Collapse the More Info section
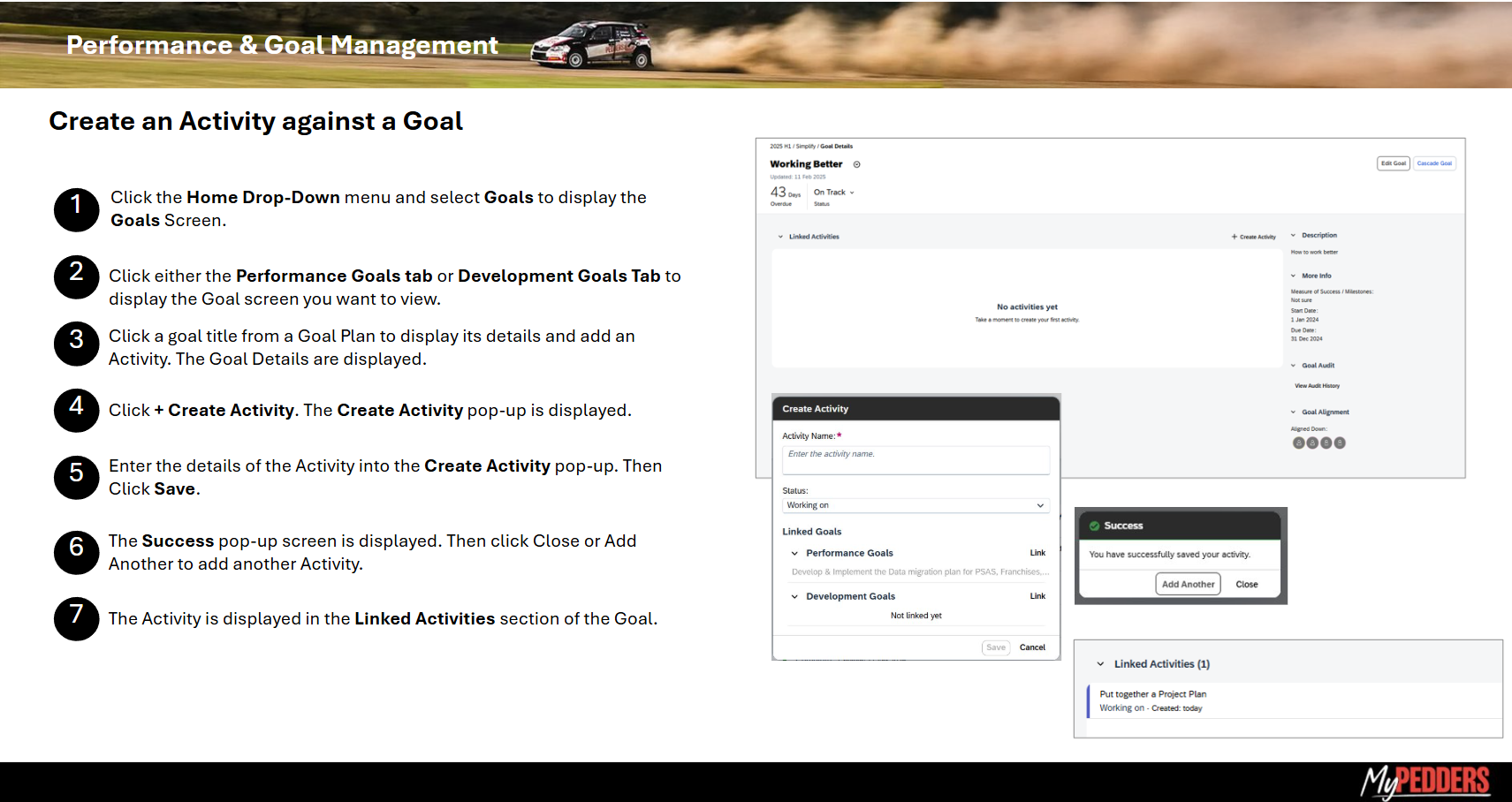 pos(1293,276)
